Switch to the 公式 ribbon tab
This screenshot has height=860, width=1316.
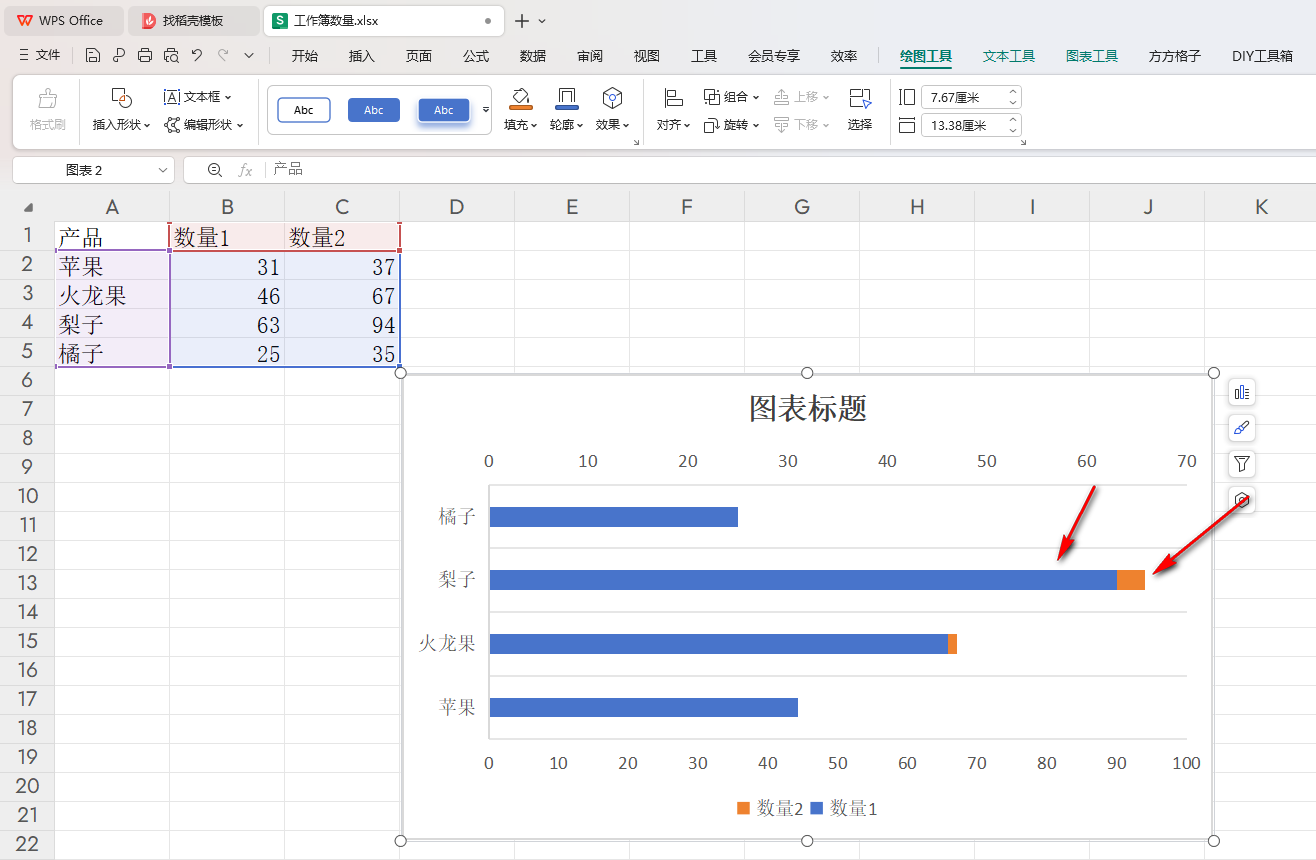pos(476,56)
